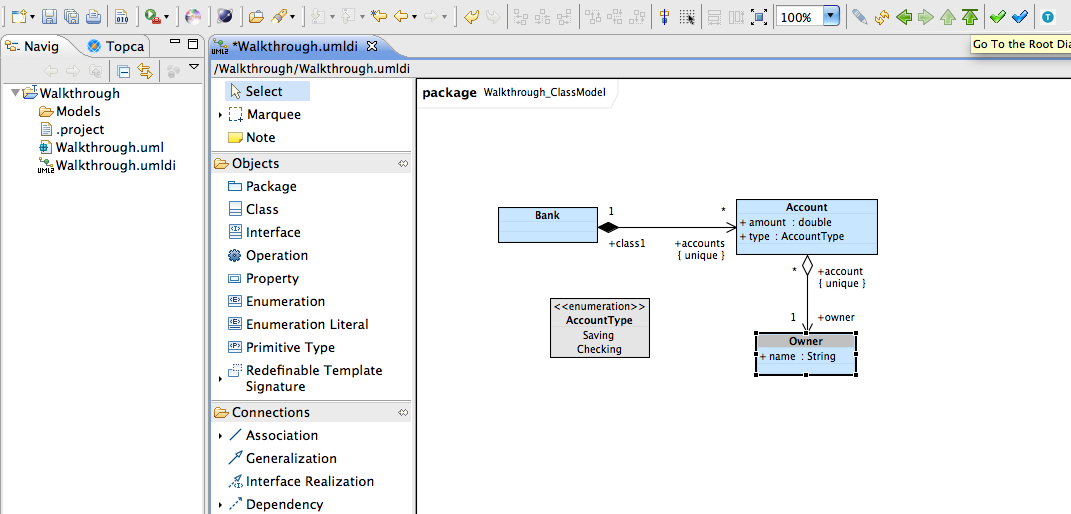Open the highlighter Search dropdown arrow
Image resolution: width=1071 pixels, height=514 pixels.
pyautogui.click(x=292, y=17)
